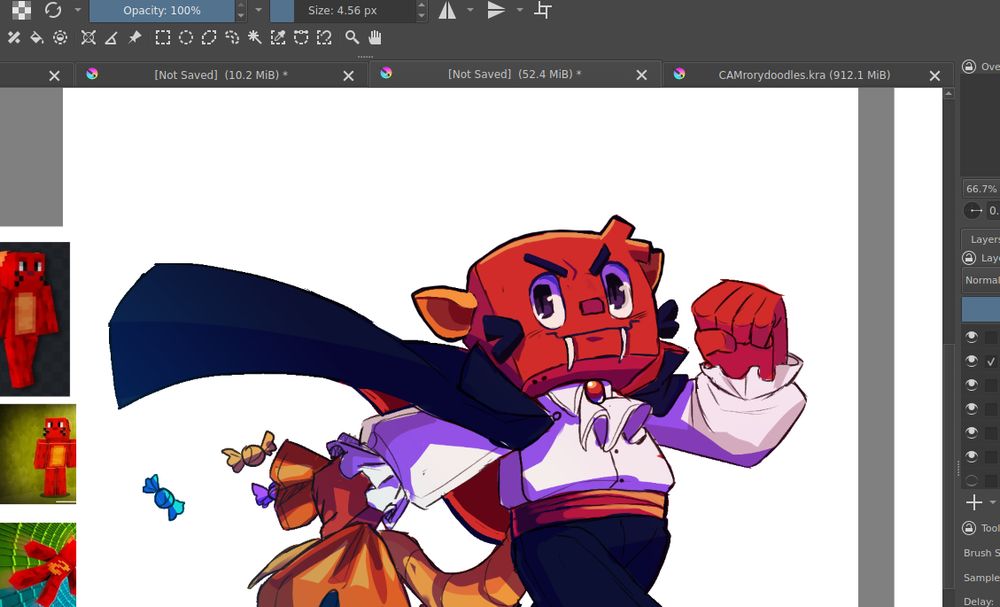The width and height of the screenshot is (1000, 607).
Task: Open dropdown next to reload preset icon
Action: [x=77, y=10]
